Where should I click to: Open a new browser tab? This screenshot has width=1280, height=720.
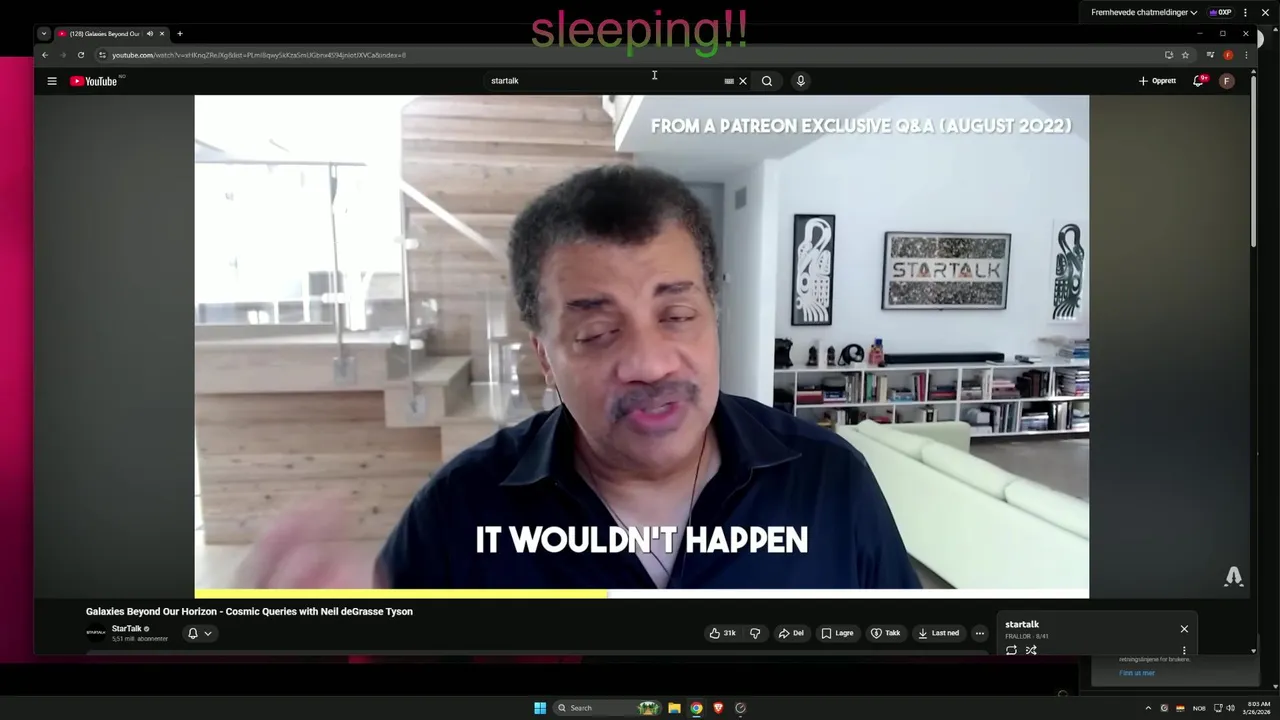pos(180,33)
